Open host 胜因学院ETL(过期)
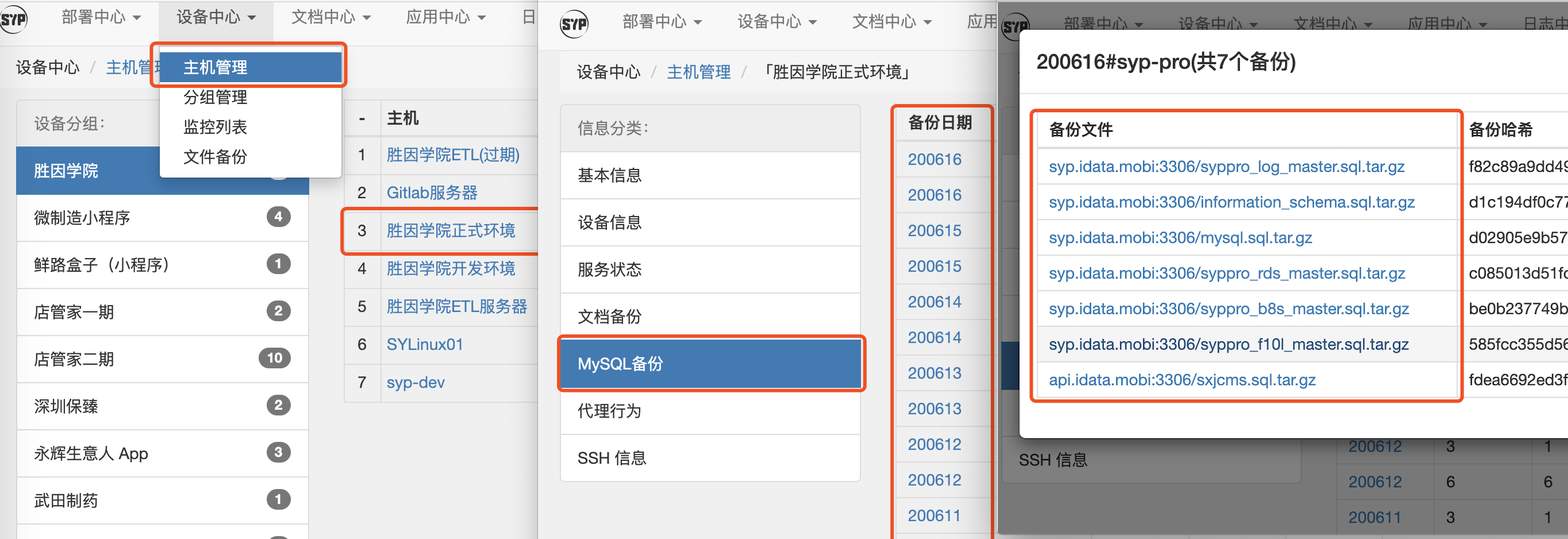Viewport: 1568px width, 539px height. [x=453, y=155]
